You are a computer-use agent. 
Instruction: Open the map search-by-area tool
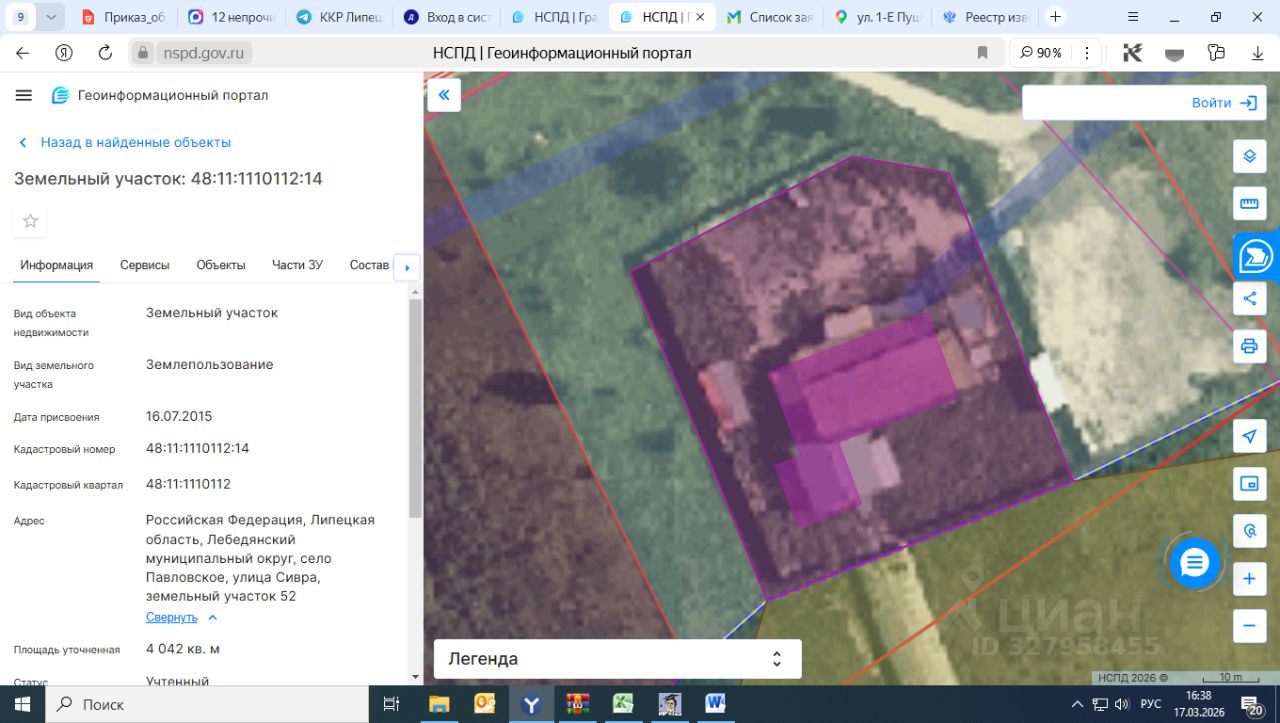(x=1249, y=531)
